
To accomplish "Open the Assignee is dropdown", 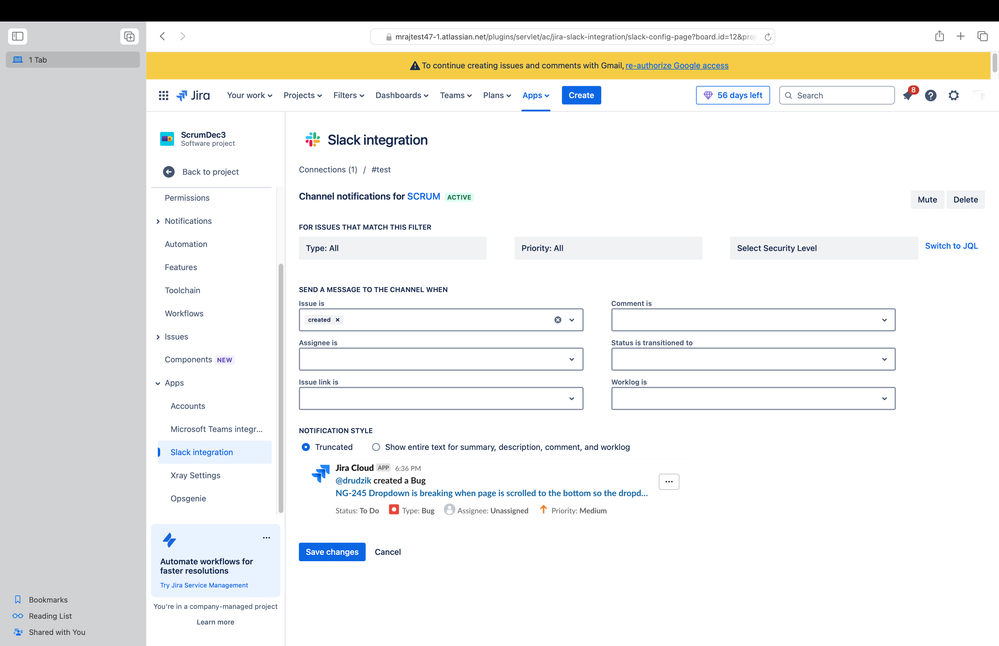I will coord(441,359).
